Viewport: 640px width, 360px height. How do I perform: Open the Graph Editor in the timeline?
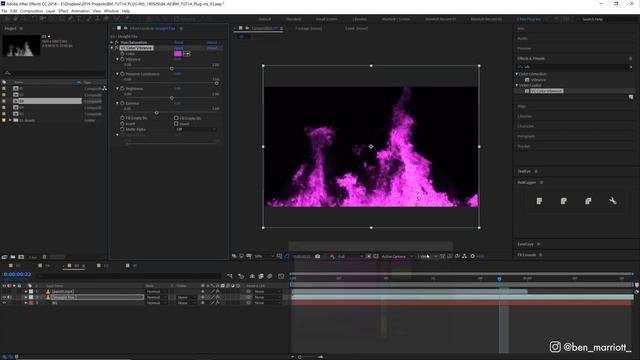(x=281, y=276)
